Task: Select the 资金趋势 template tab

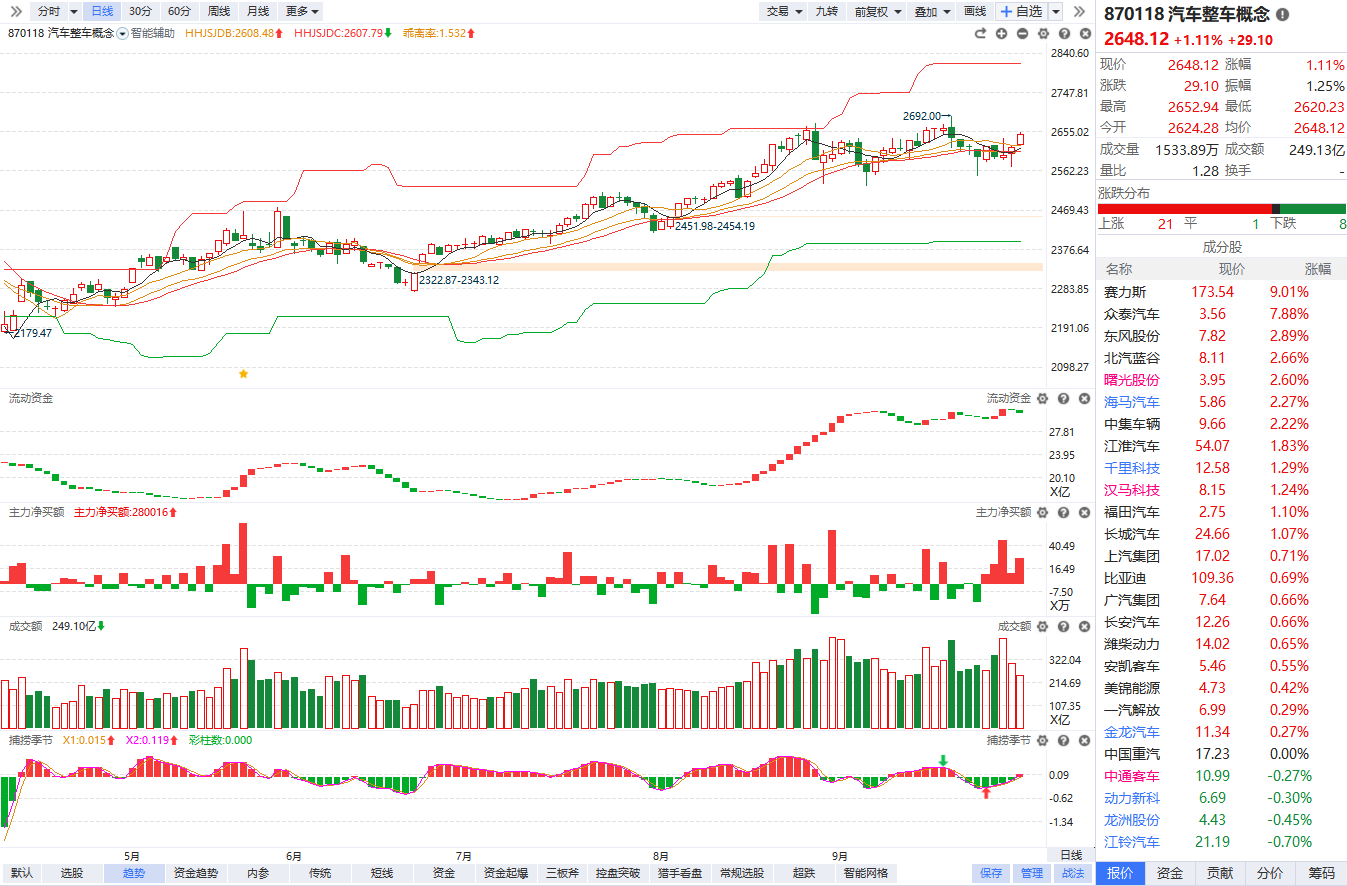Action: tap(195, 873)
